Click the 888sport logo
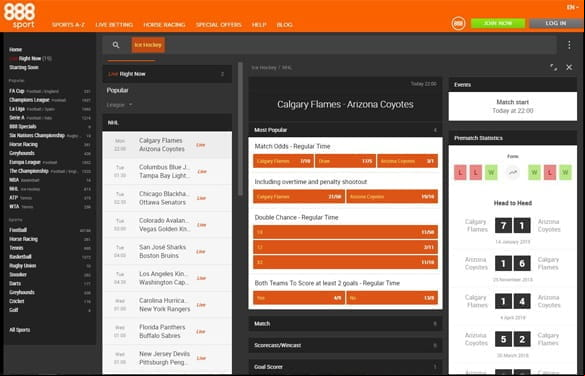Viewport: 585px width, 376px height. (x=19, y=16)
